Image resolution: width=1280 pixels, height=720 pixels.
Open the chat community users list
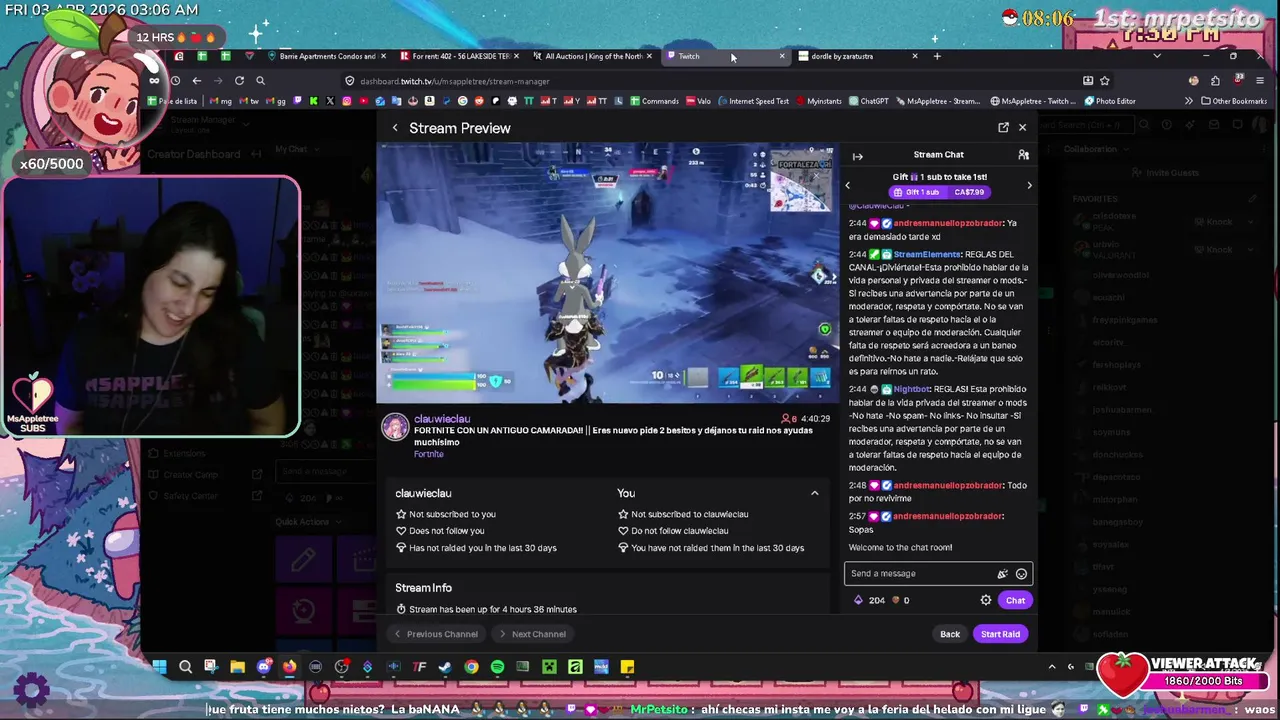(x=1023, y=155)
